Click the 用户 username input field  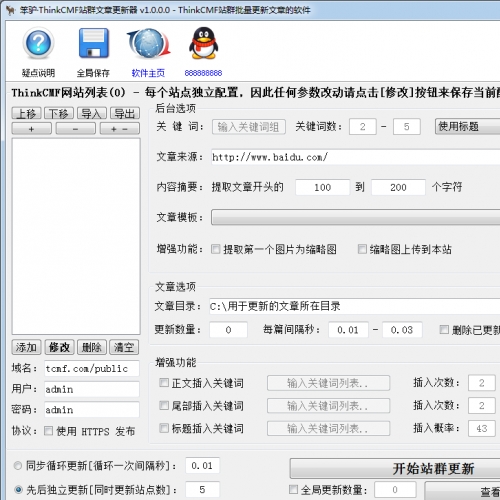[x=92, y=389]
